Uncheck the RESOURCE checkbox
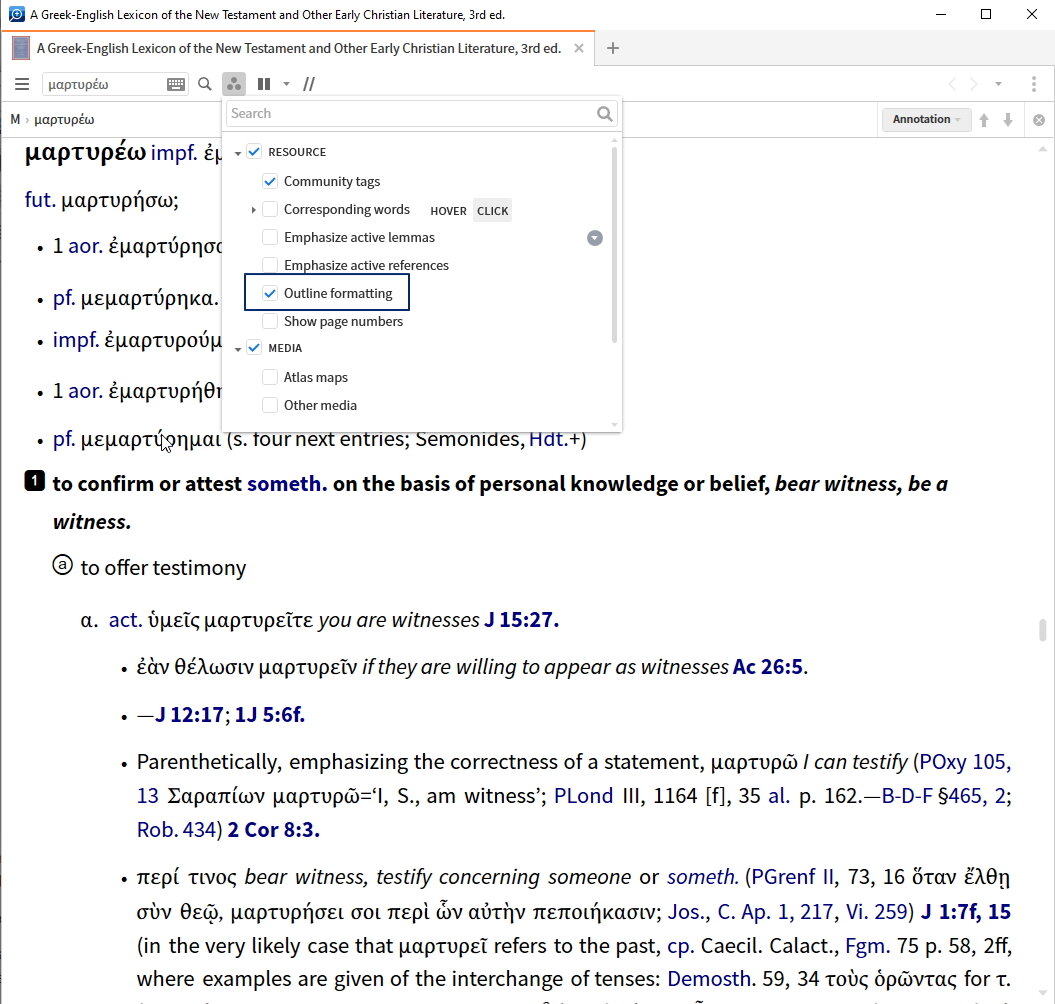The image size is (1055, 1004). pos(254,152)
